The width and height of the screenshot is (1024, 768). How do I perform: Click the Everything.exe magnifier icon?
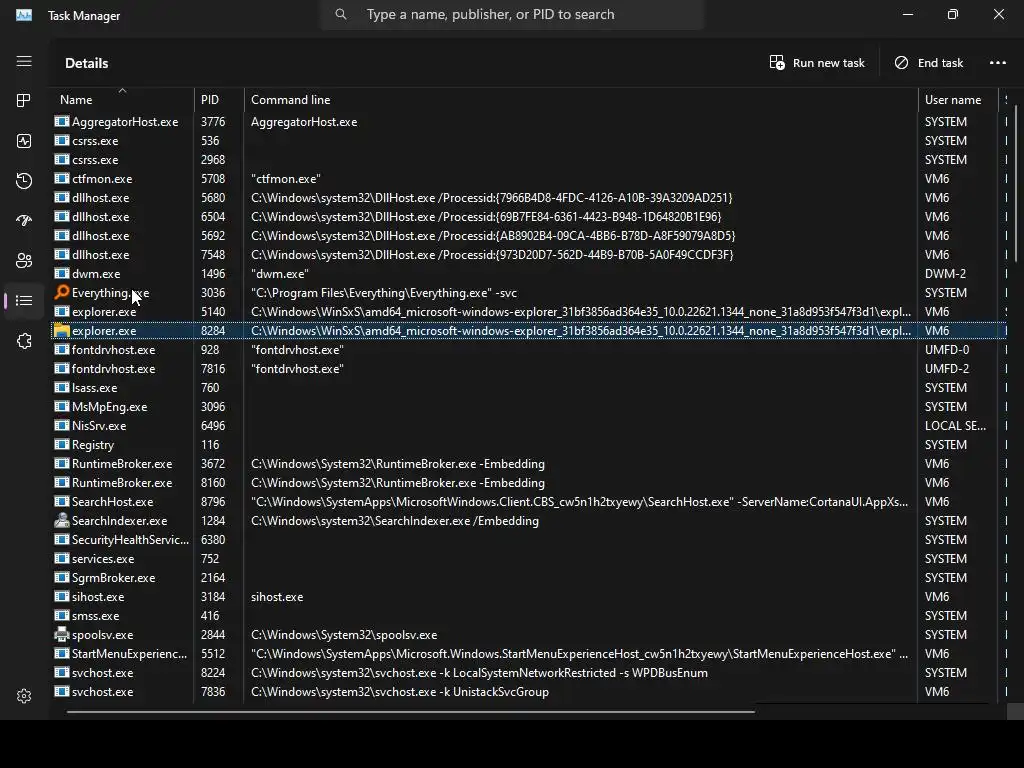[61, 292]
